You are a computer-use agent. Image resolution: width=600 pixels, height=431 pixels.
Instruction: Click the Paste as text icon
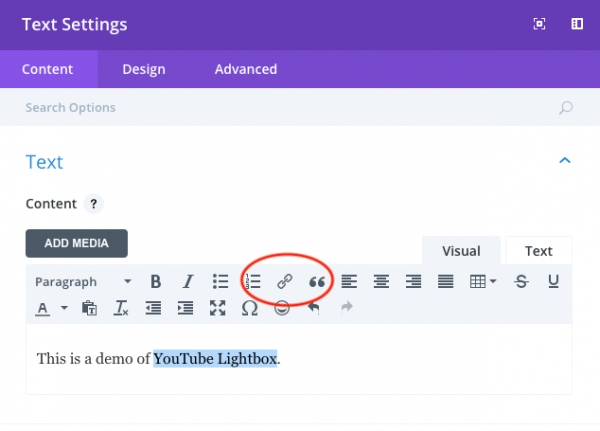89,309
